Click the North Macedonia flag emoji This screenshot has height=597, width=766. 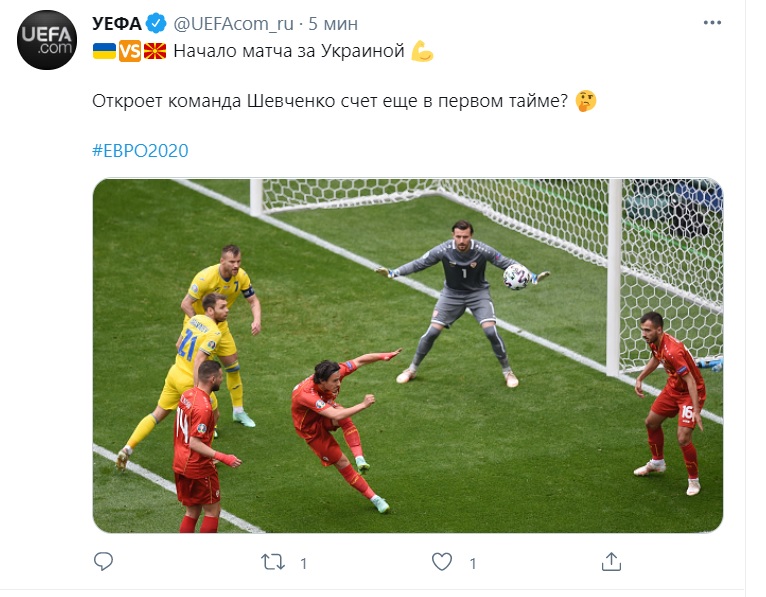point(155,51)
